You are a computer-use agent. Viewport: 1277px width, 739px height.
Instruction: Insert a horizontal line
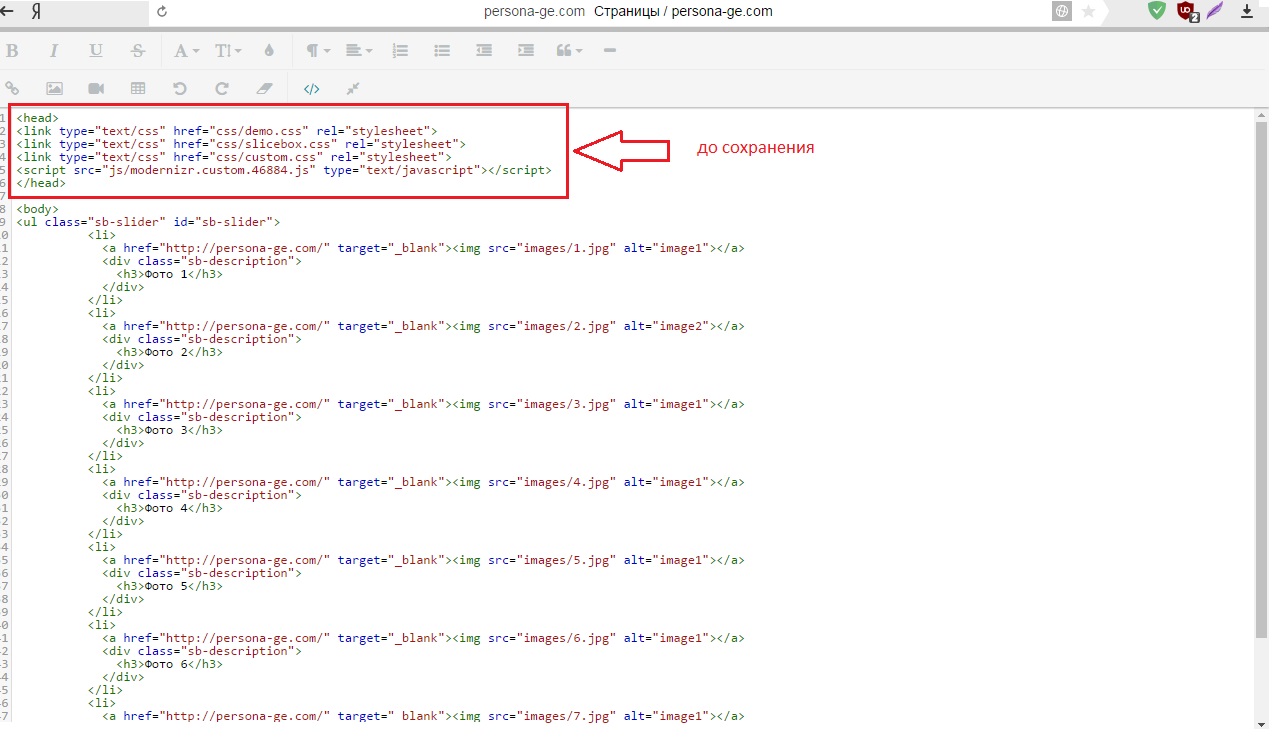point(610,51)
